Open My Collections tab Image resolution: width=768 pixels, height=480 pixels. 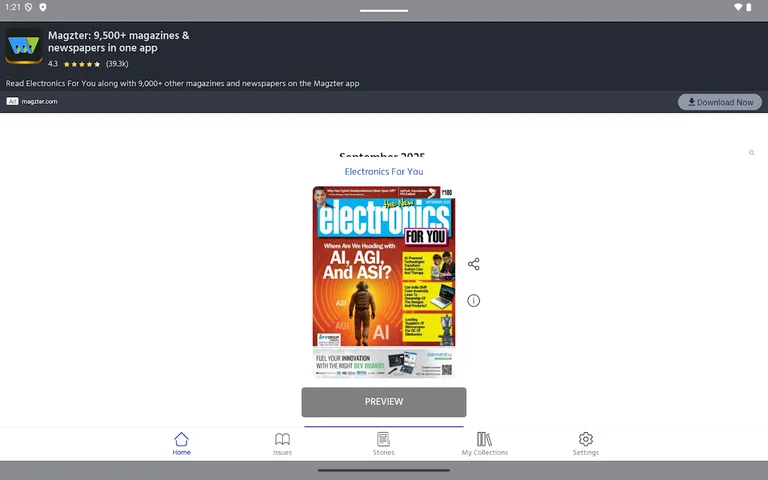tap(484, 444)
